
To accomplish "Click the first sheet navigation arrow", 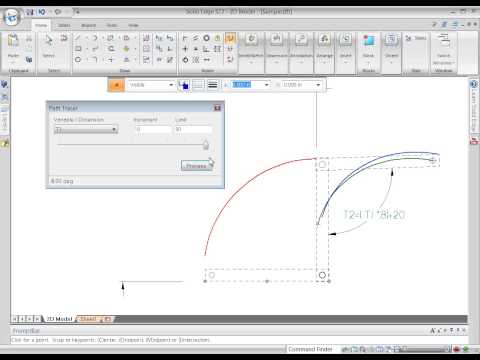I will click(15, 319).
